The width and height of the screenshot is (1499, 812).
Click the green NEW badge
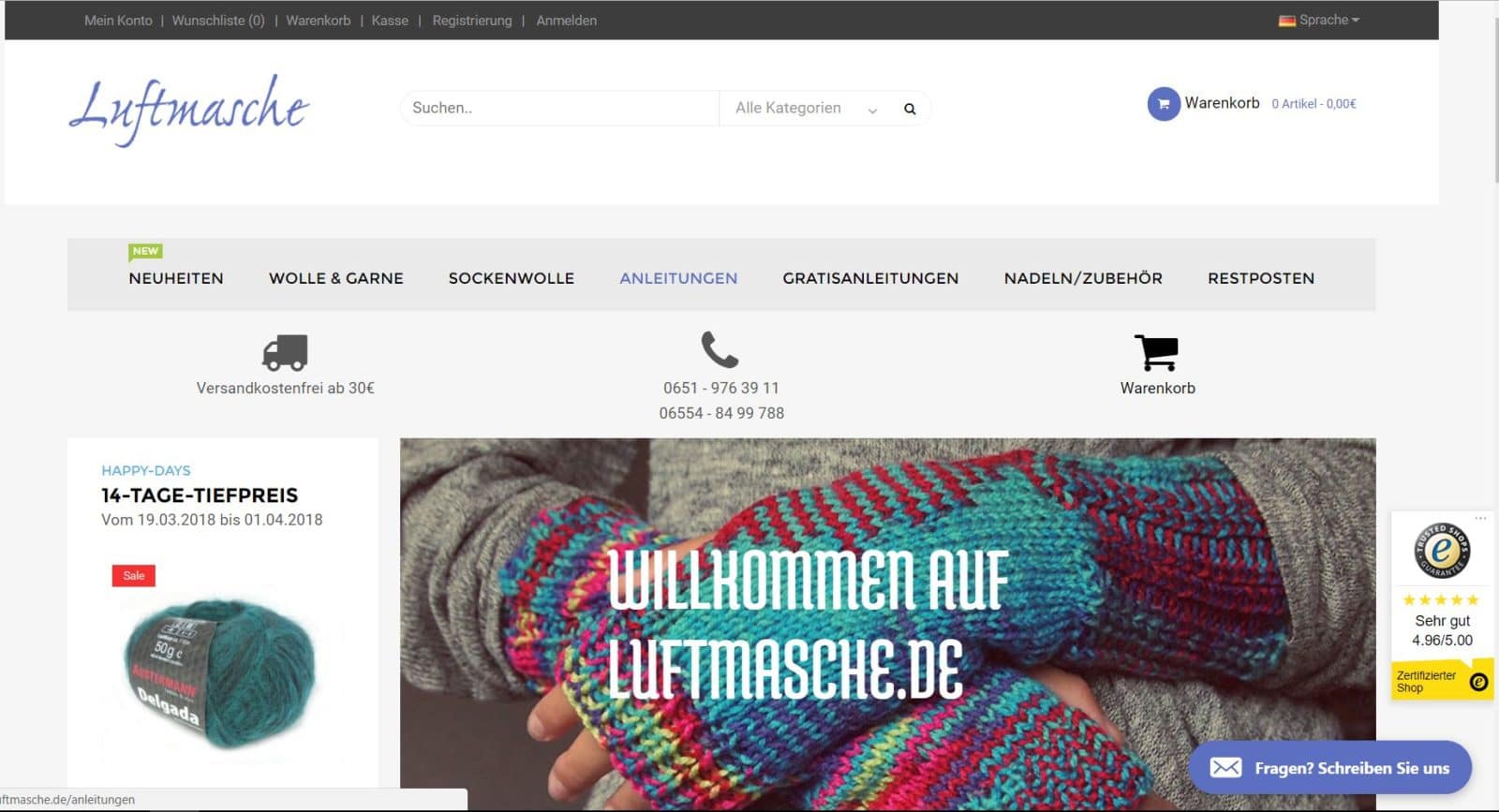(x=145, y=251)
